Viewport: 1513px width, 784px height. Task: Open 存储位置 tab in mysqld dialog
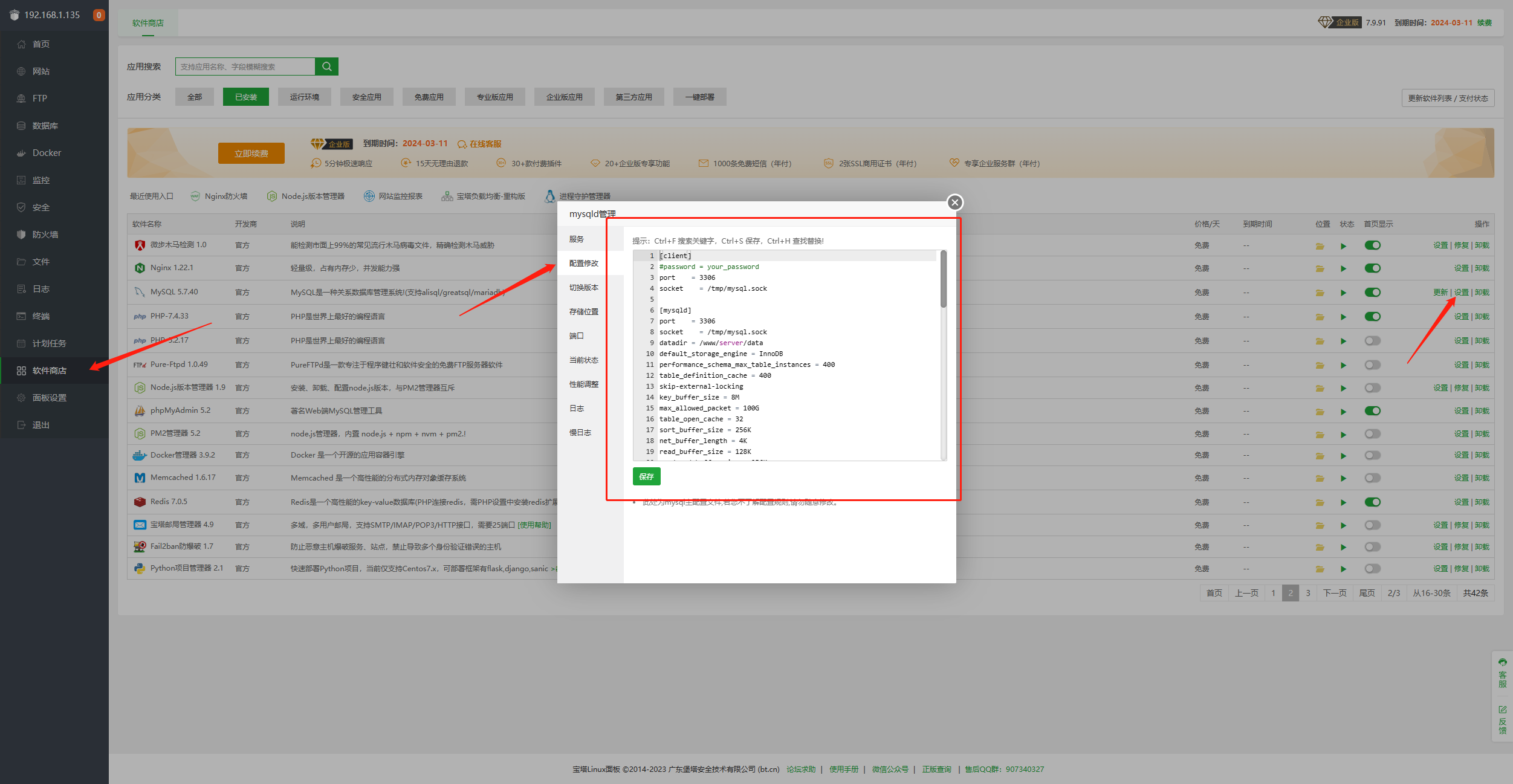pyautogui.click(x=590, y=312)
